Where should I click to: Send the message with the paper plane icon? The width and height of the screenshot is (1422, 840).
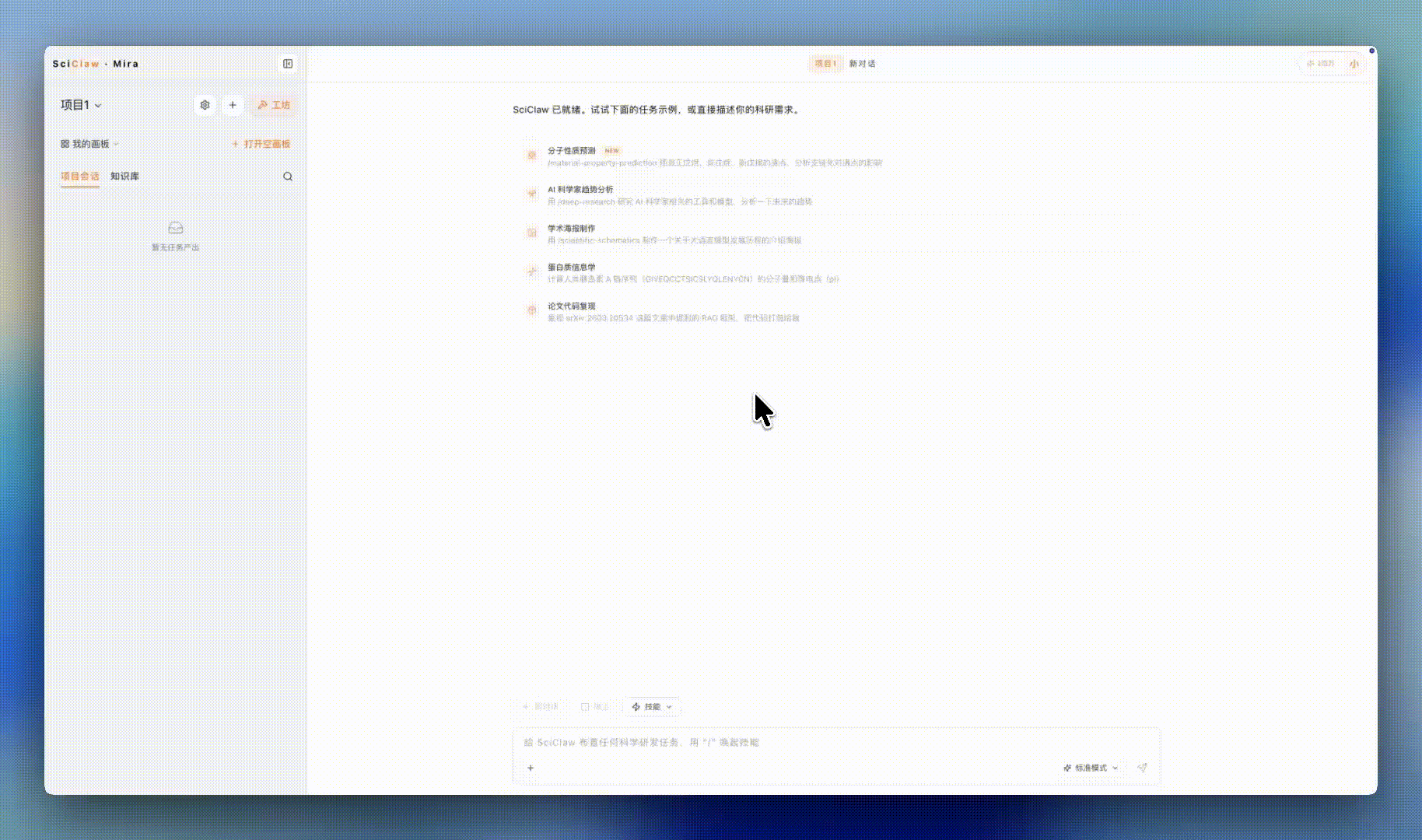pyautogui.click(x=1142, y=768)
